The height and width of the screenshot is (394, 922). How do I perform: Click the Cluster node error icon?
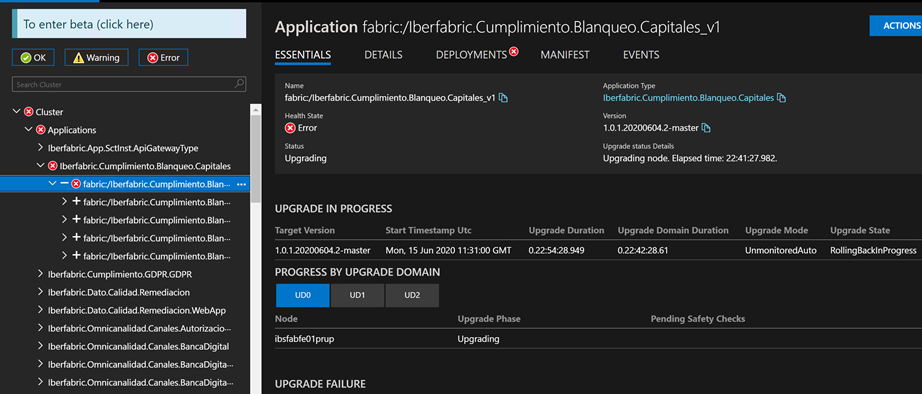click(x=28, y=112)
